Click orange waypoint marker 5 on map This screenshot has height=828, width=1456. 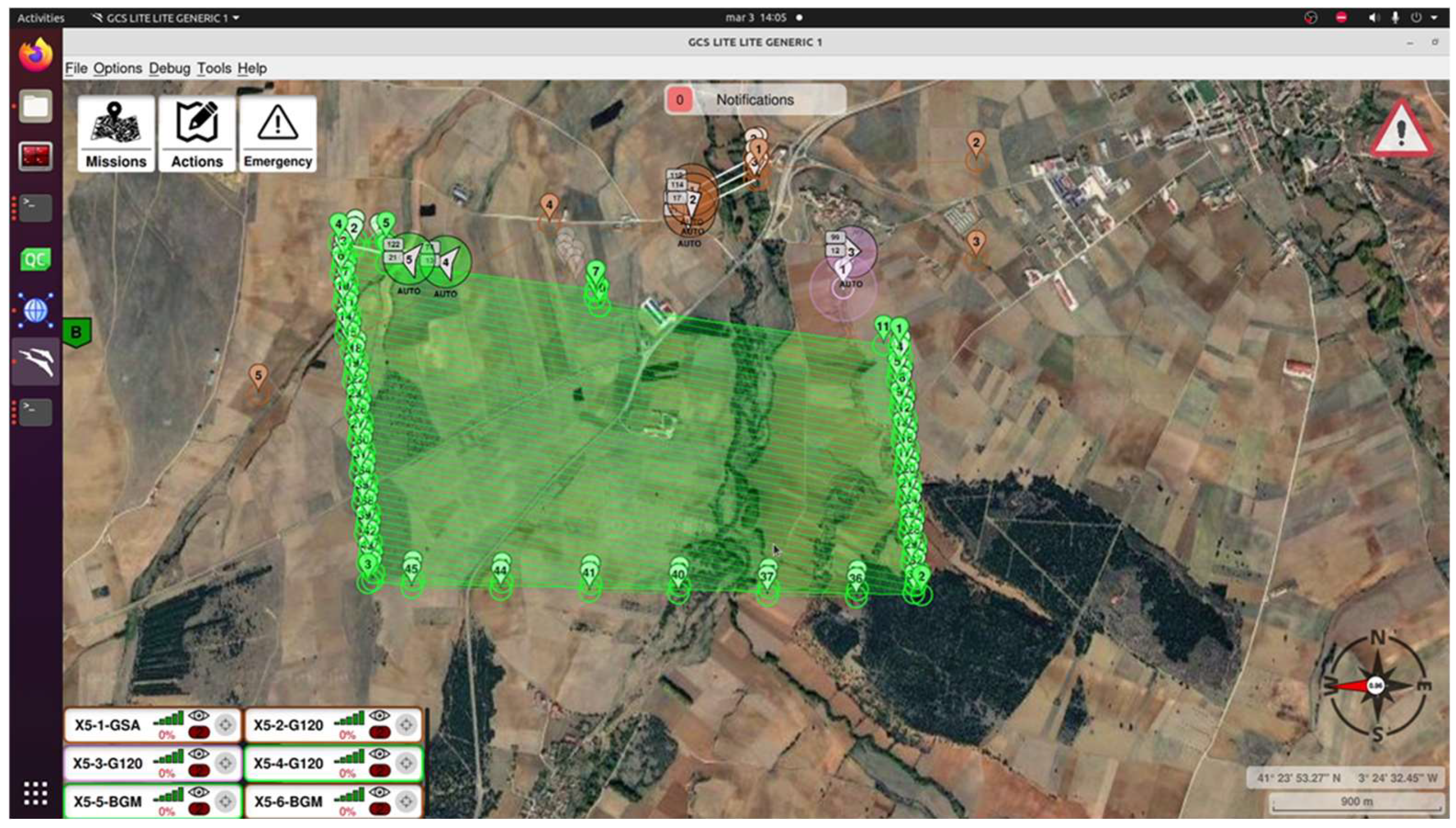pyautogui.click(x=258, y=376)
